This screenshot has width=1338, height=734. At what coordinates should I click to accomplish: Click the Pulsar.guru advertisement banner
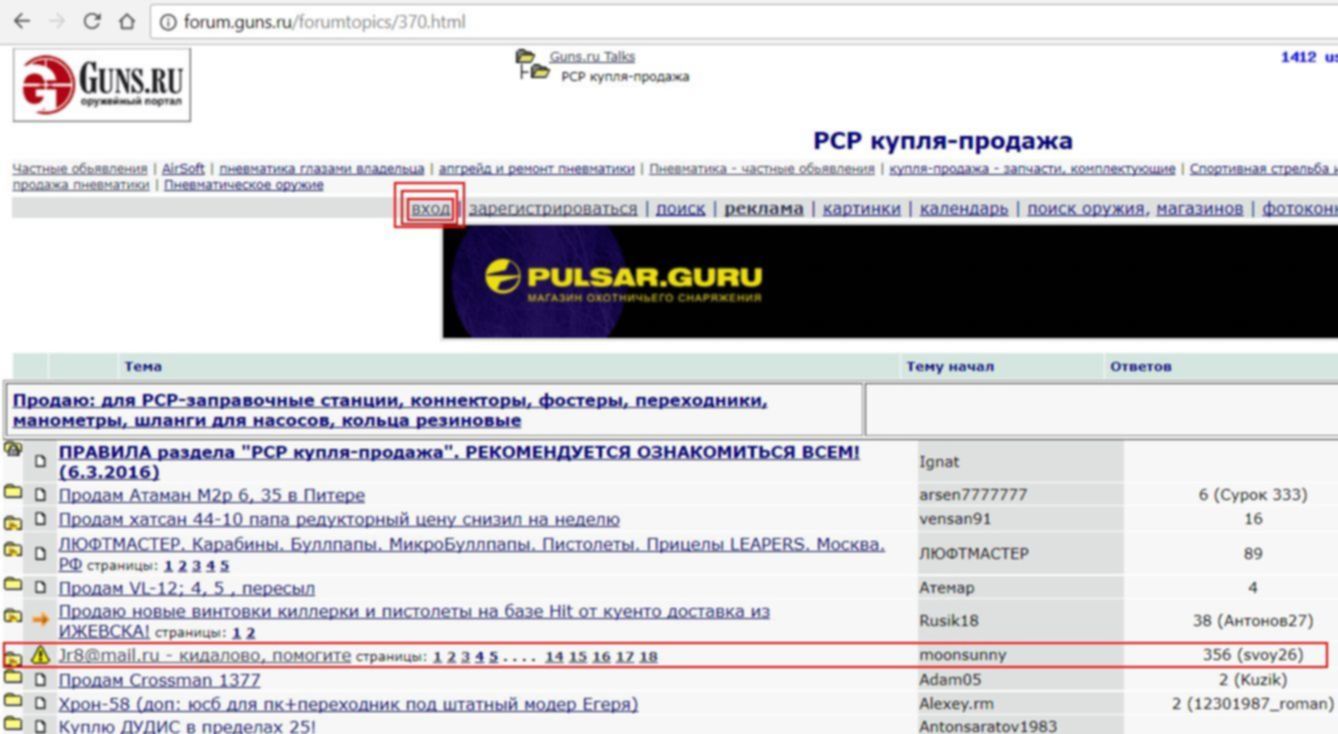point(890,281)
